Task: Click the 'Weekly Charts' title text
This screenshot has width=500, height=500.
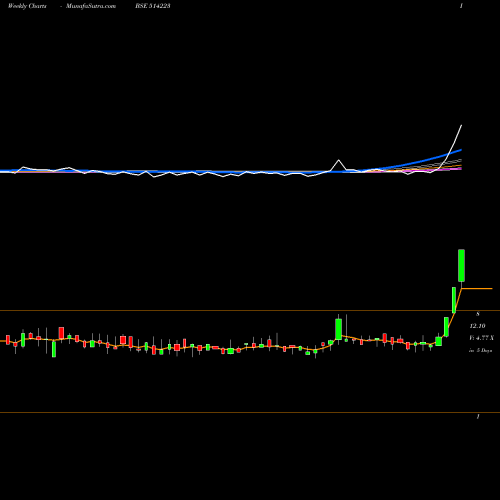Action: coord(27,6)
